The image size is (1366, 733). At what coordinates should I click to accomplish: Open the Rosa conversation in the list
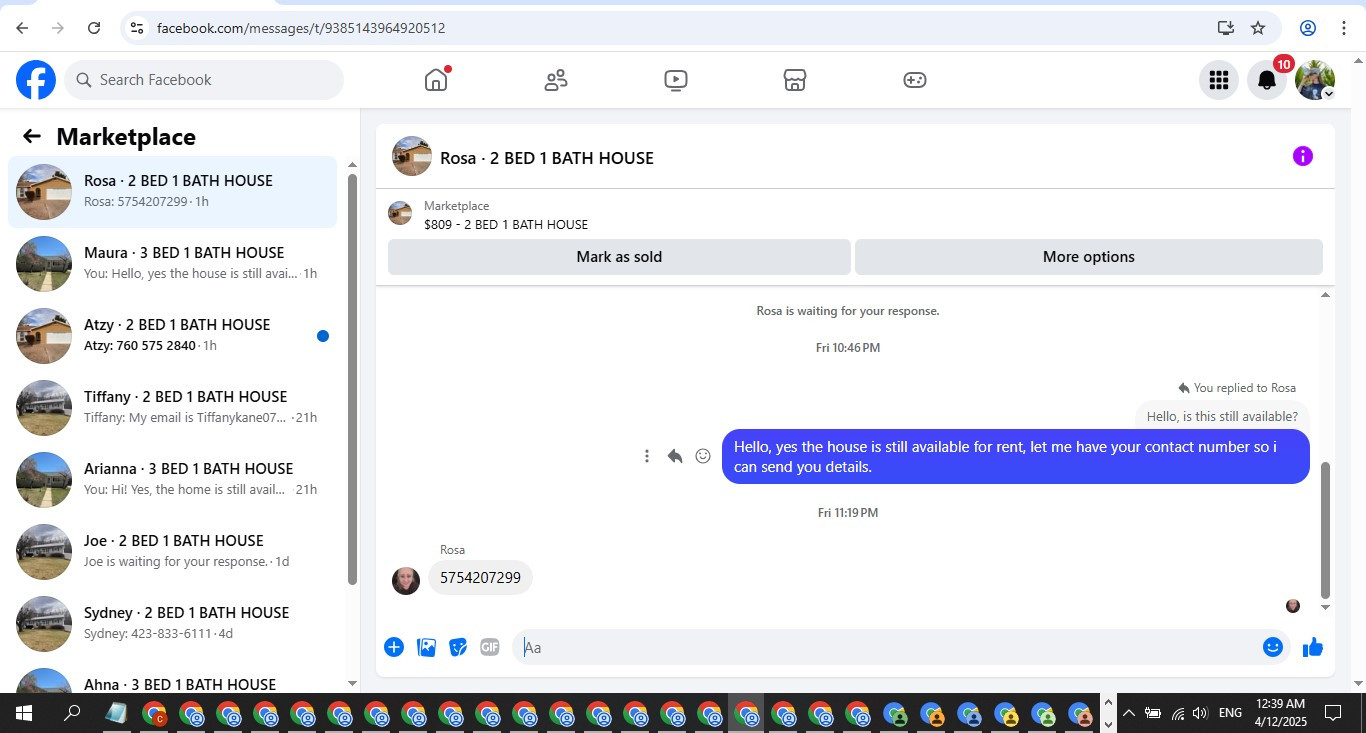coord(172,192)
